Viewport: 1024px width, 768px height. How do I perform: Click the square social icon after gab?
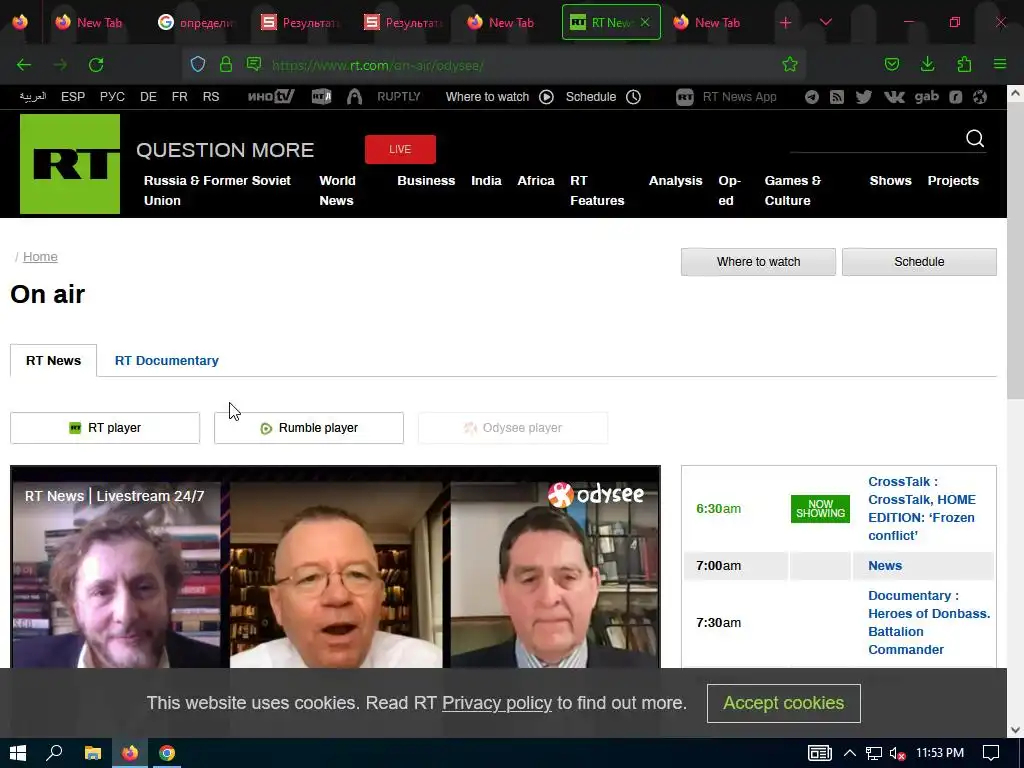tap(955, 97)
